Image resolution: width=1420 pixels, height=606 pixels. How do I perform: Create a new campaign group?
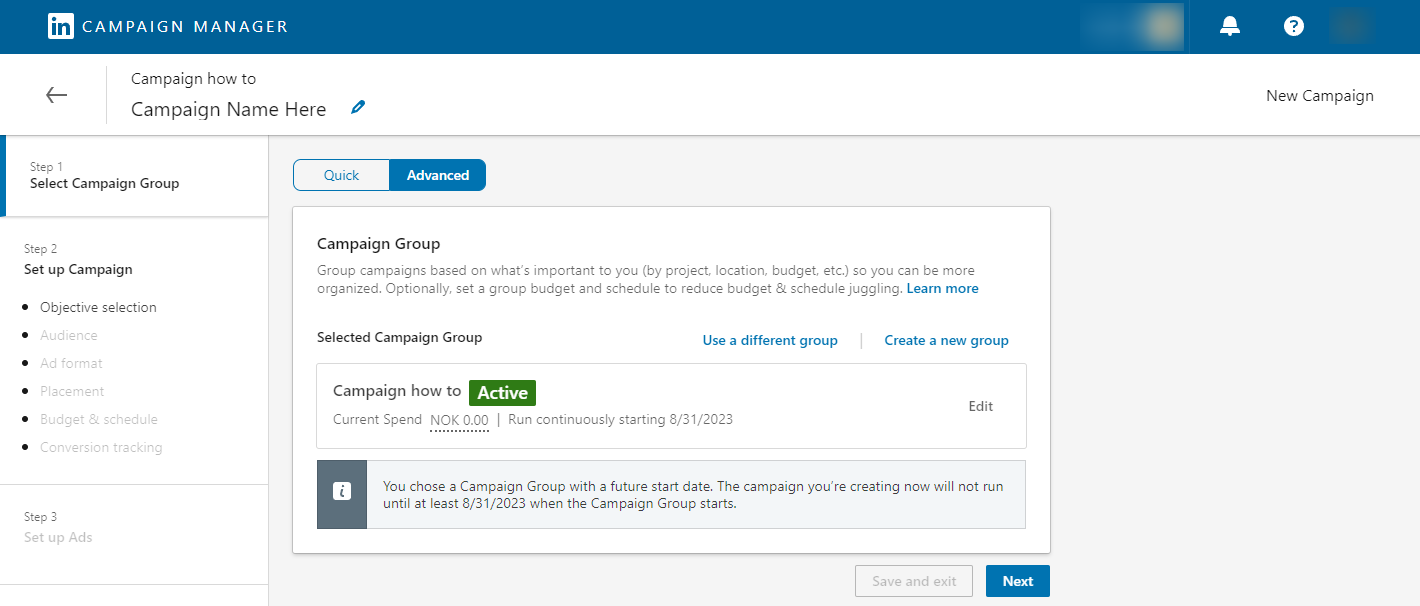(x=946, y=340)
